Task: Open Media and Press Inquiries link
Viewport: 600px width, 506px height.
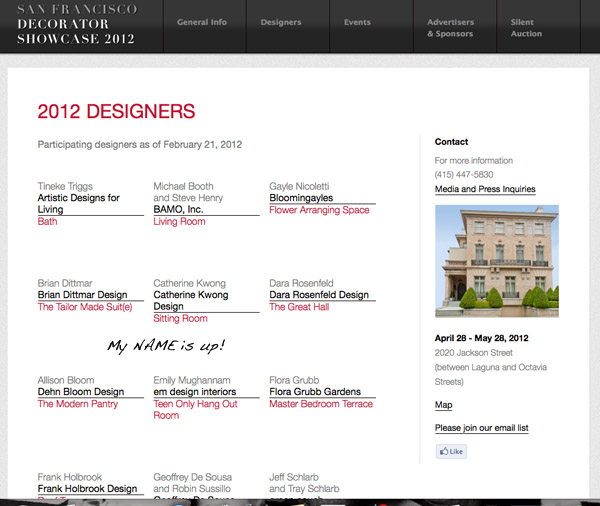Action: (485, 189)
